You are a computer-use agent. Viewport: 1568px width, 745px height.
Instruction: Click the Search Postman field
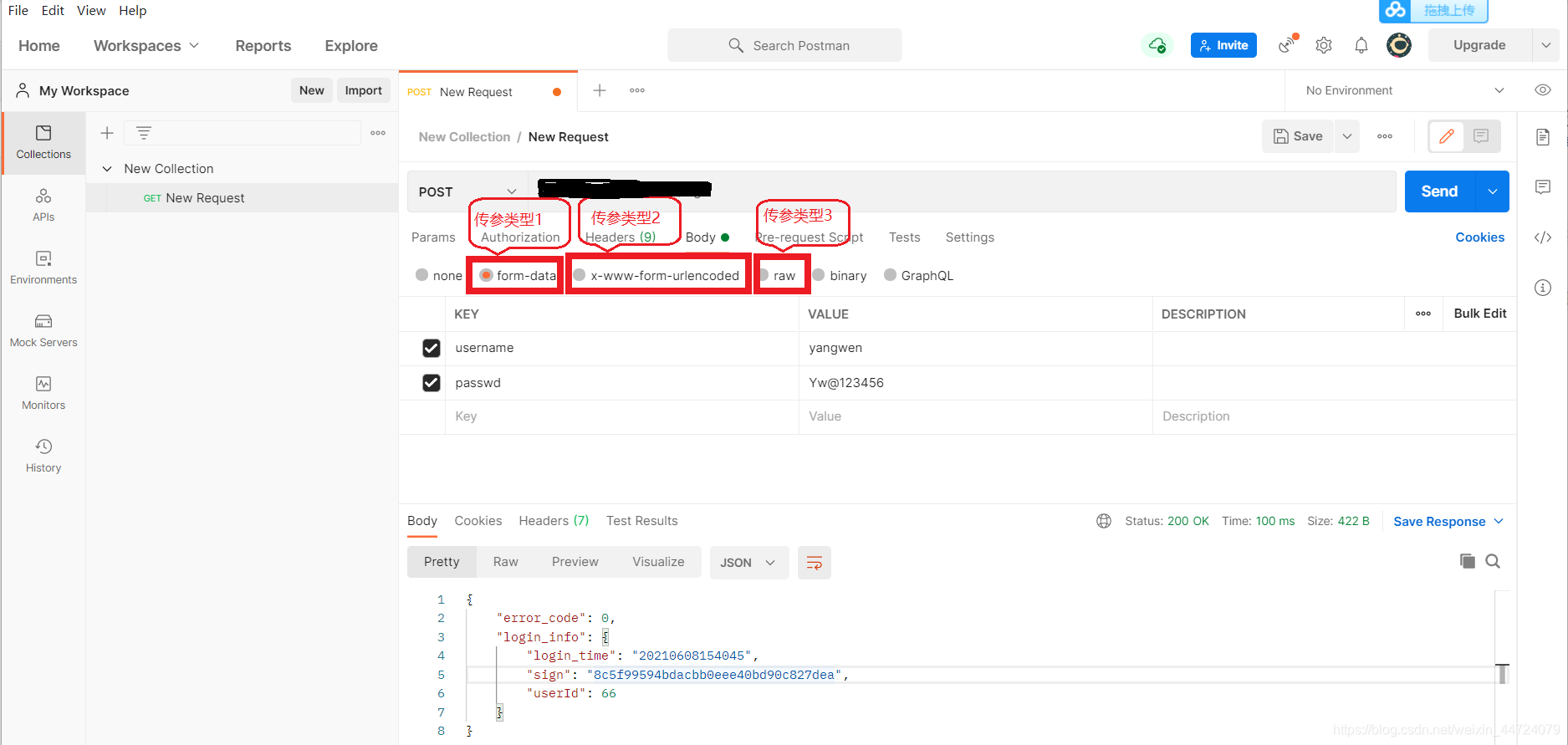tap(784, 45)
